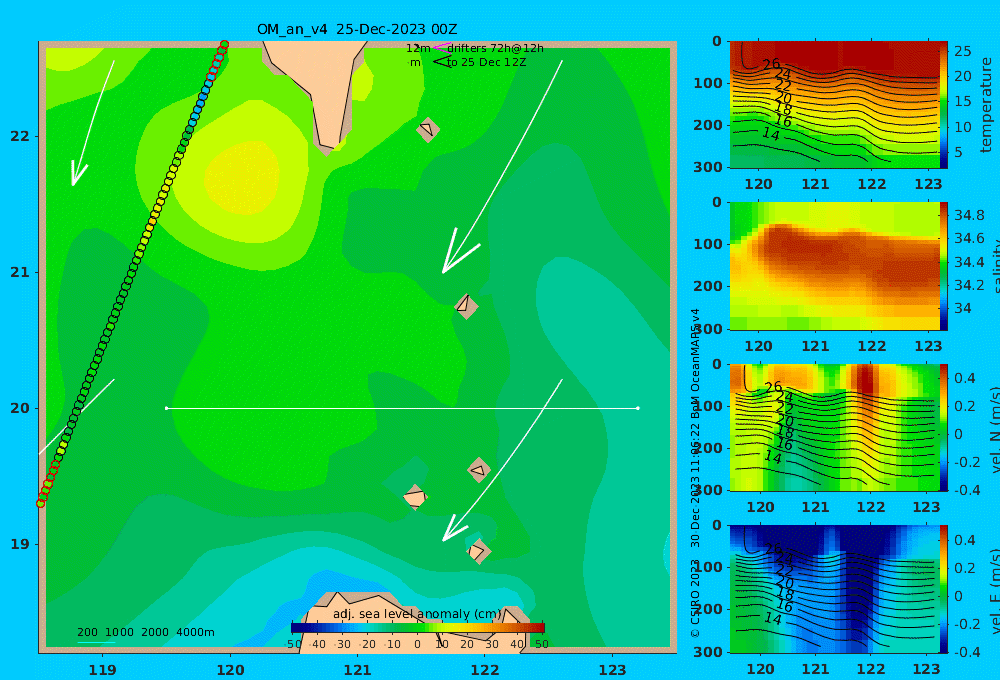The width and height of the screenshot is (1000, 680).
Task: Select 'adj. sea level anomaly (cm)' label
Action: coord(417,614)
